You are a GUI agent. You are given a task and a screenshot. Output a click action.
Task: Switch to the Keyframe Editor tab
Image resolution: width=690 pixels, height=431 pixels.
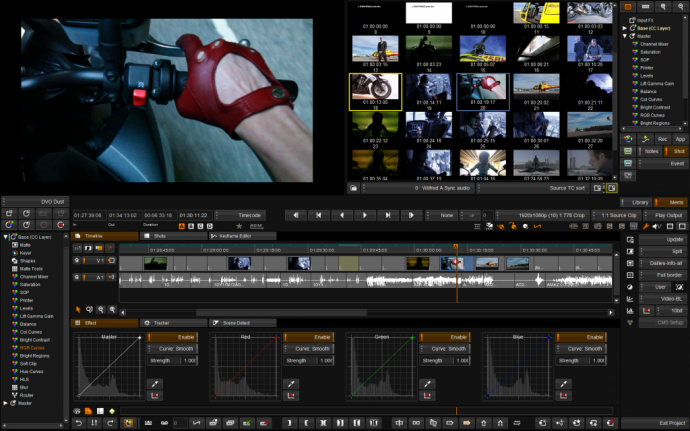click(x=242, y=236)
